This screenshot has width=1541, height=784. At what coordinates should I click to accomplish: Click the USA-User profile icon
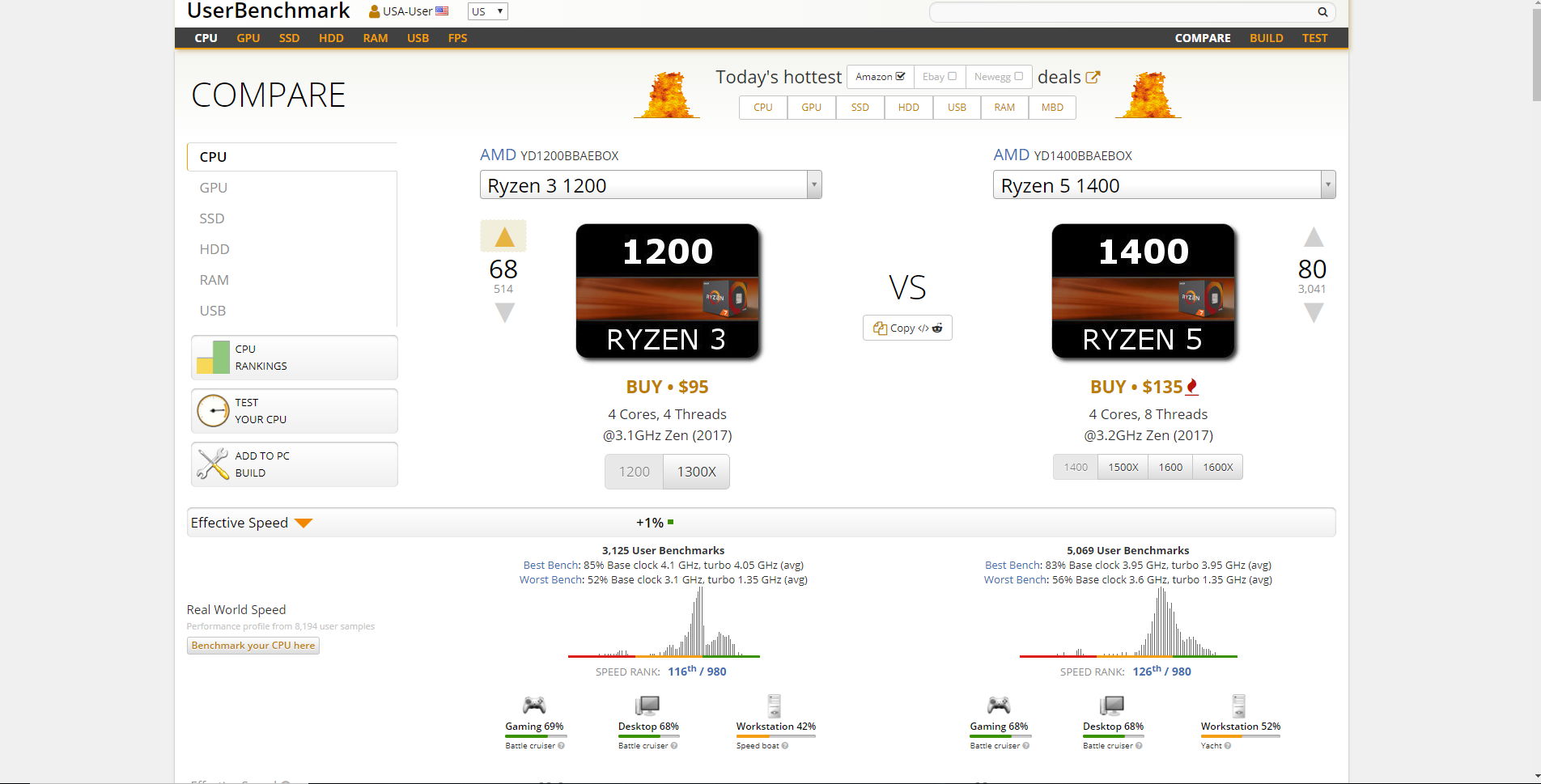[374, 11]
